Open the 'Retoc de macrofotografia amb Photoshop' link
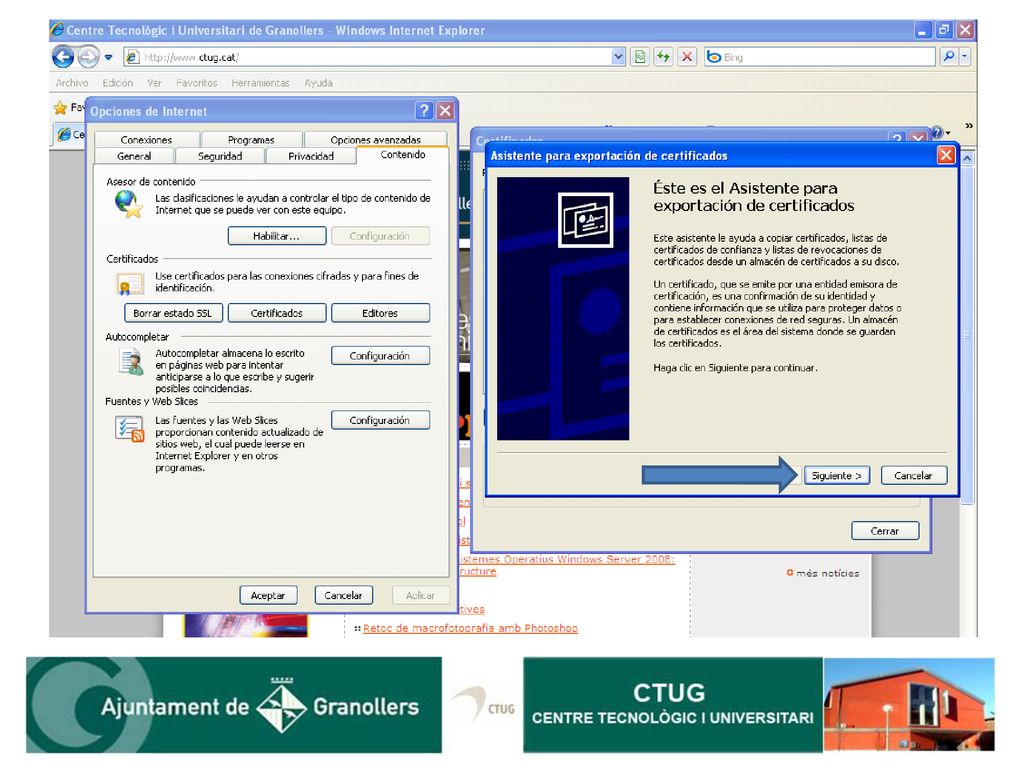Image resolution: width=1024 pixels, height=768 pixels. 470,628
